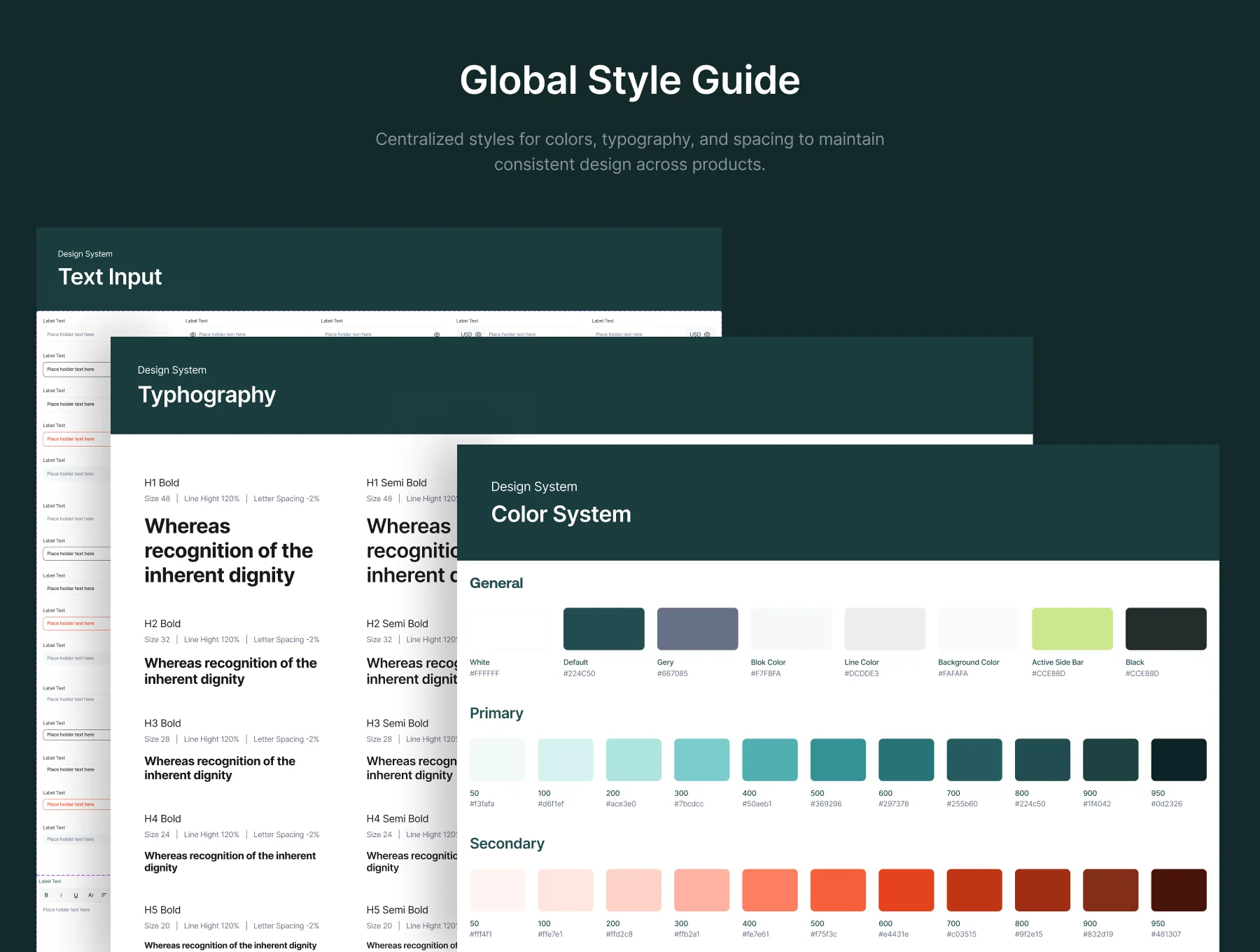Click the 'Typhography' panel heading

click(206, 395)
